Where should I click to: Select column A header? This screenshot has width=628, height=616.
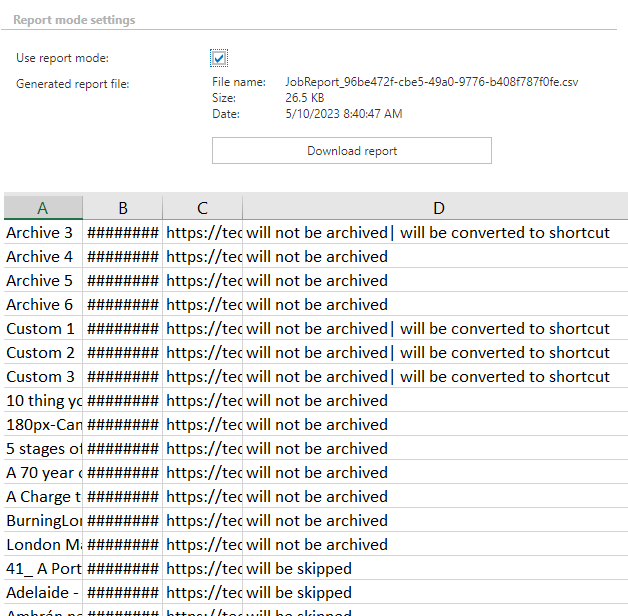42,208
